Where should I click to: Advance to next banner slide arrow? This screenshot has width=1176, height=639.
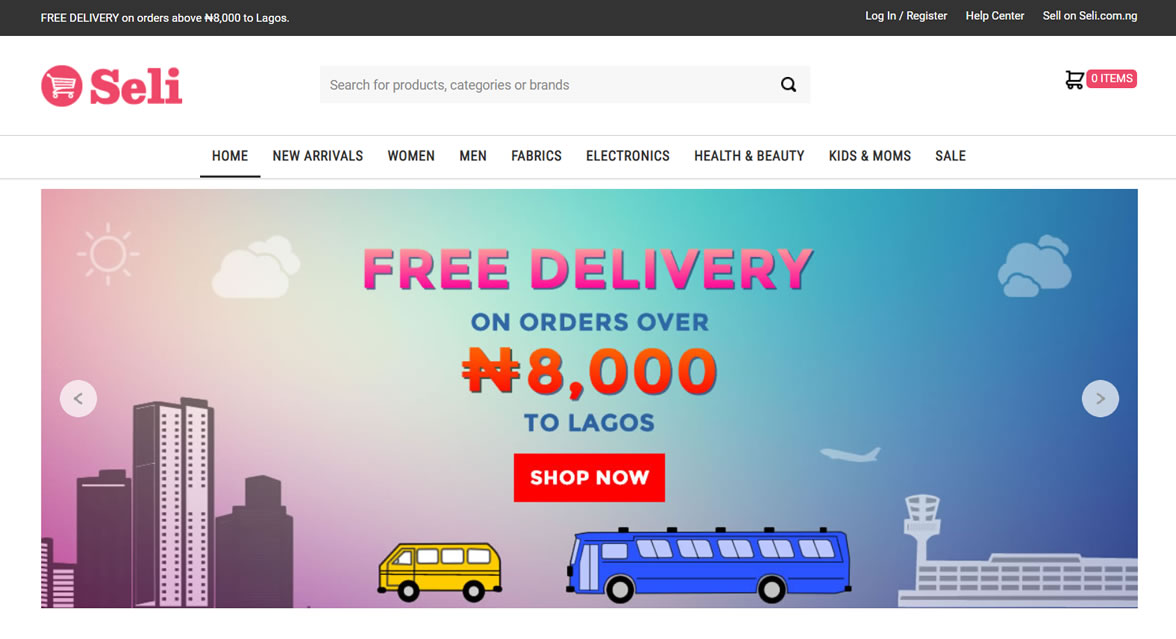pos(1100,398)
